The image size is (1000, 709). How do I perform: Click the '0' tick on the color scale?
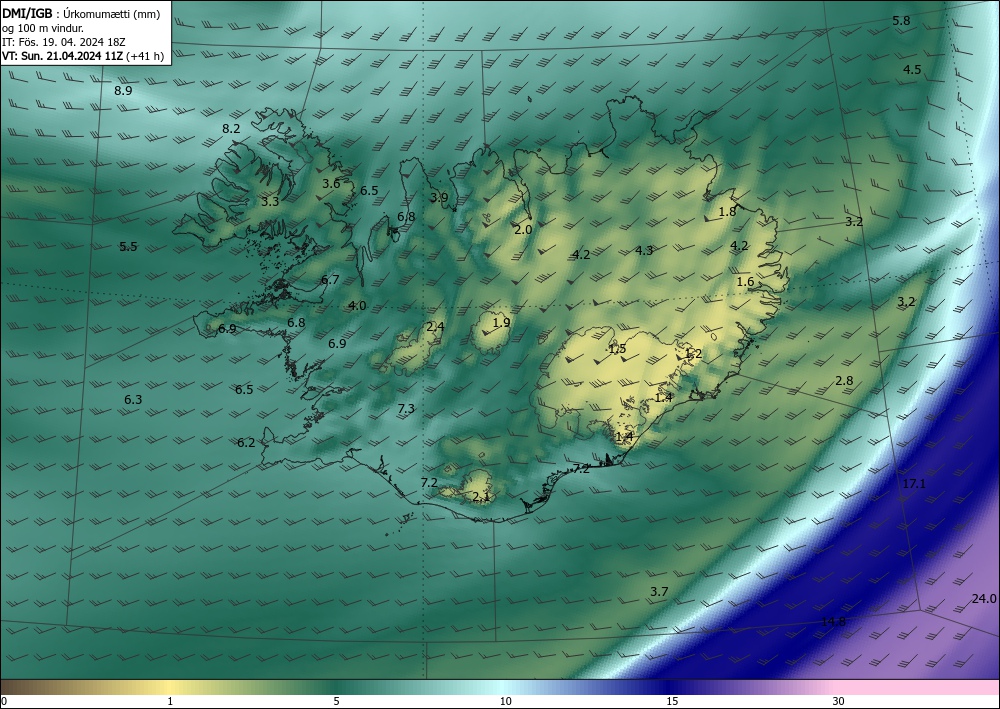point(4,702)
